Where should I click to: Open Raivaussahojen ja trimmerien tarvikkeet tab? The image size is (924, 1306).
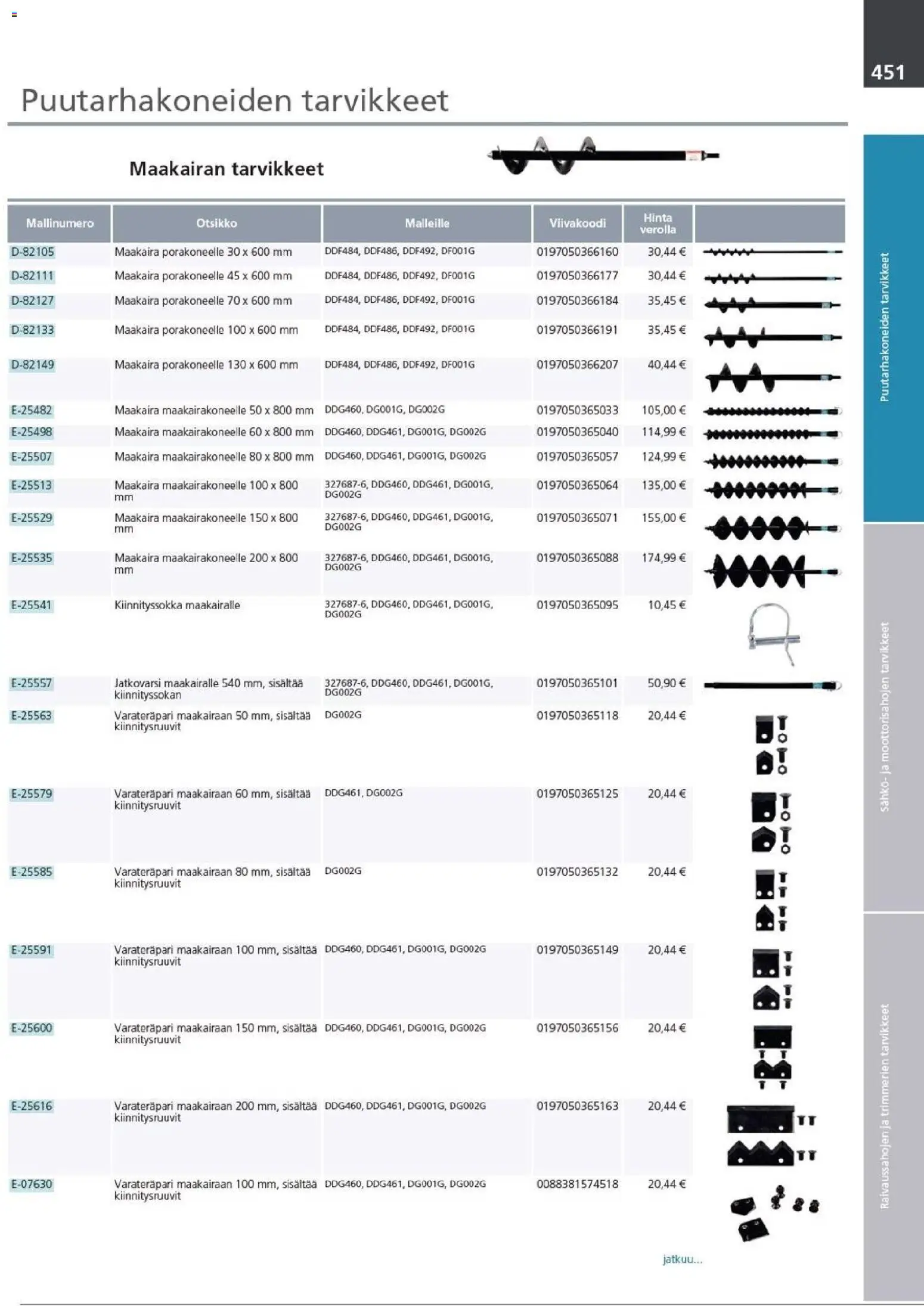pyautogui.click(x=894, y=1108)
